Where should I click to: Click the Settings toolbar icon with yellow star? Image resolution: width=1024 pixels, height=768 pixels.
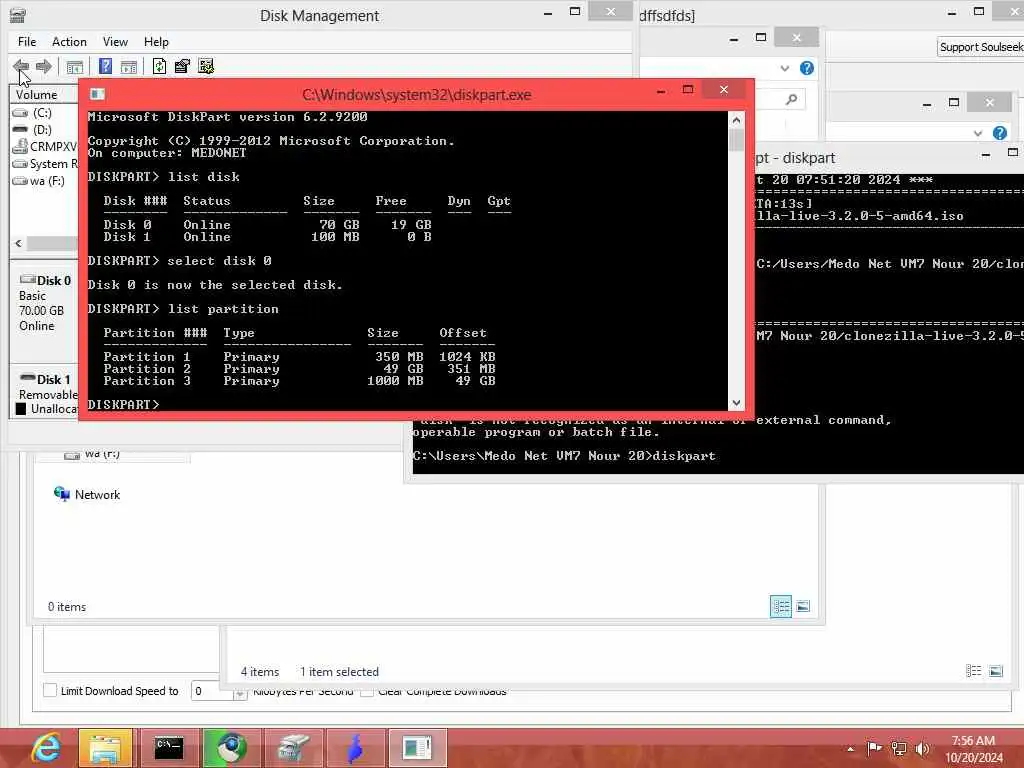click(206, 66)
